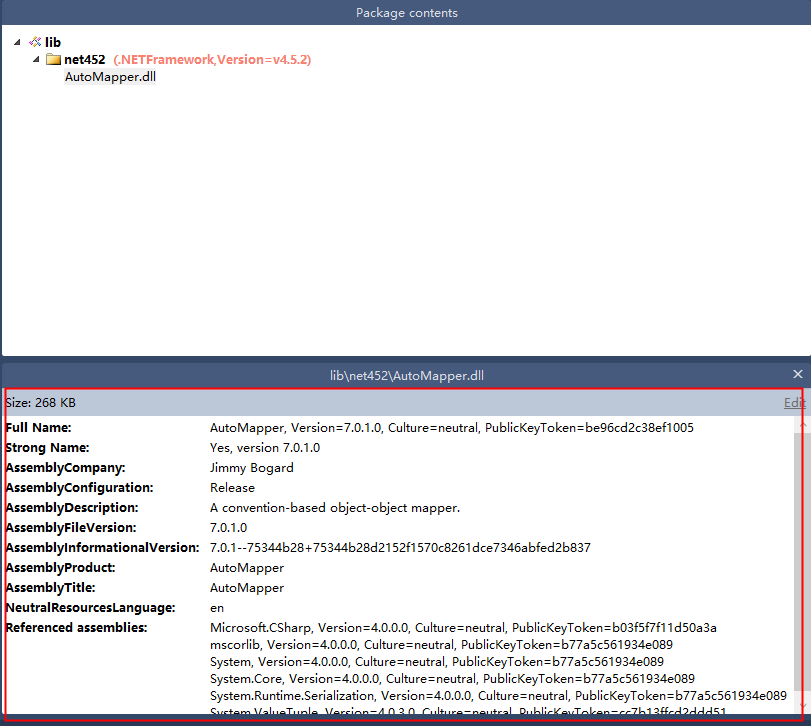811x726 pixels.
Task: Click the 'Referenced assemblies:' label
Action: [x=76, y=628]
